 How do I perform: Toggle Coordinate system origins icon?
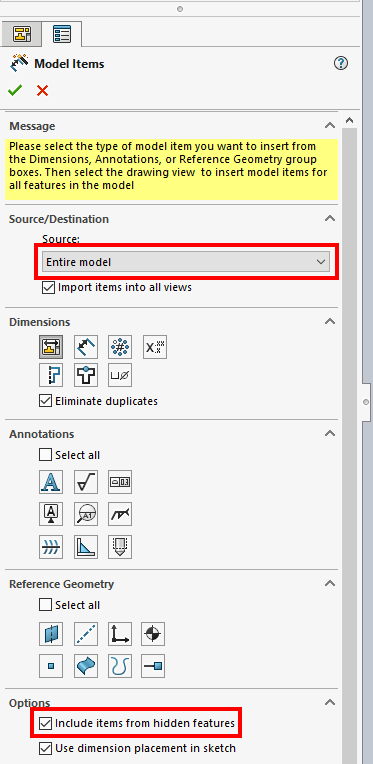pos(120,634)
